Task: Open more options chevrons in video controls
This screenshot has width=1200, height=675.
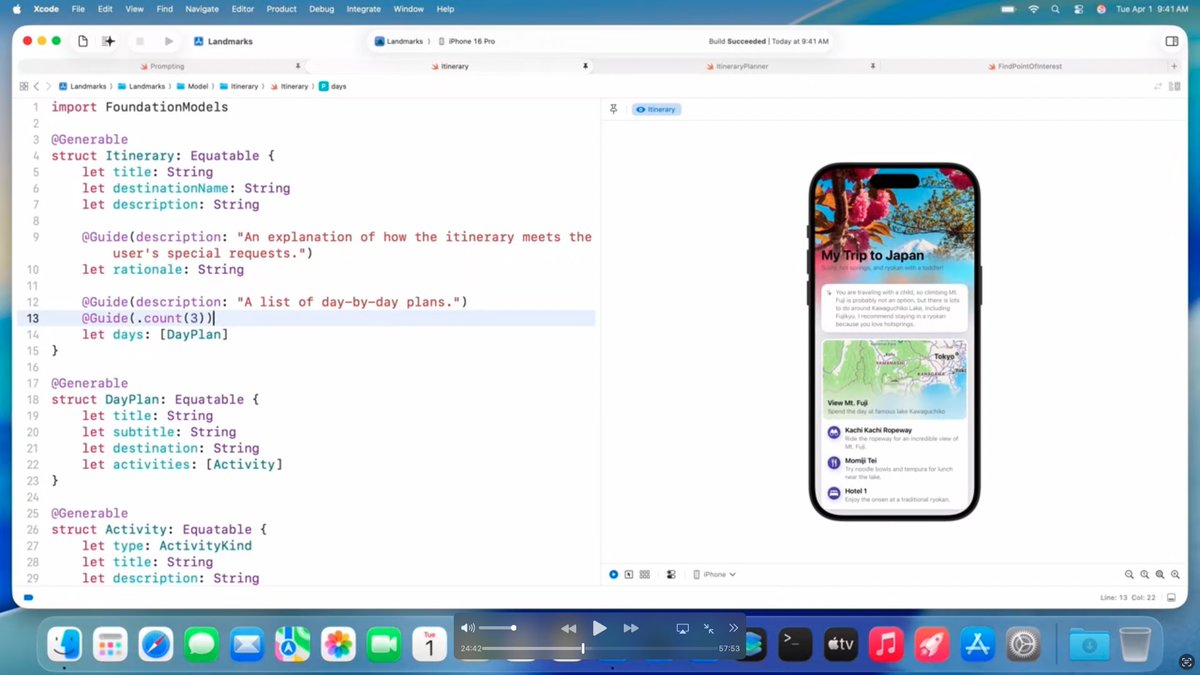Action: click(733, 628)
